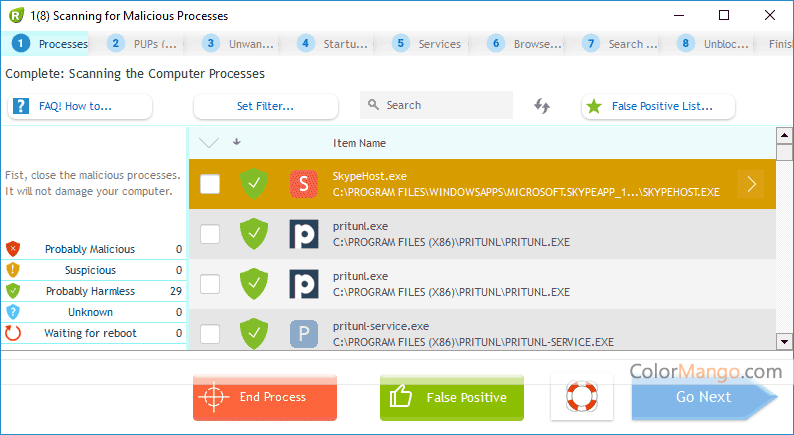
Task: Click the scrollbar down arrow in list
Action: (785, 342)
